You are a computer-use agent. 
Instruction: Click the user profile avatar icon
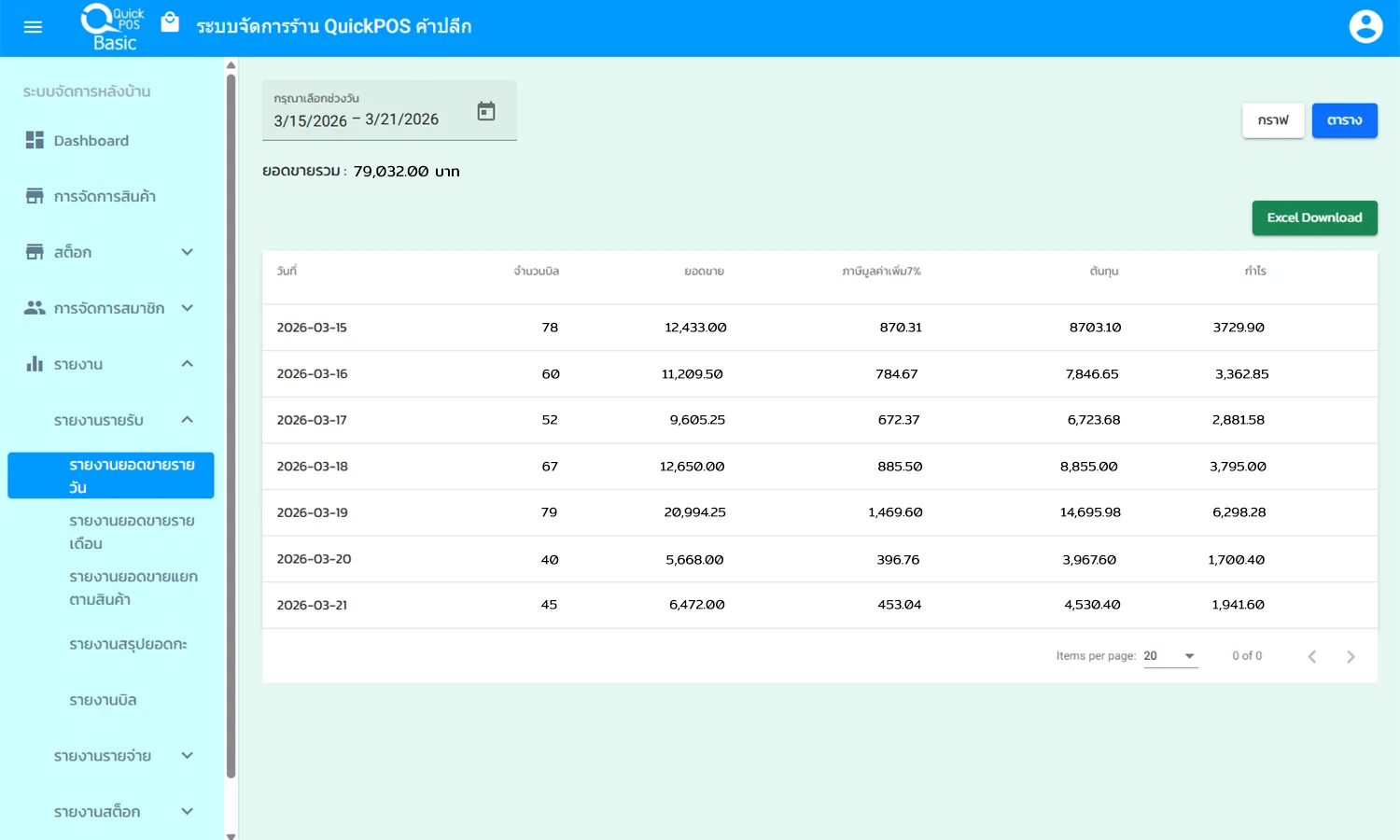click(x=1365, y=27)
